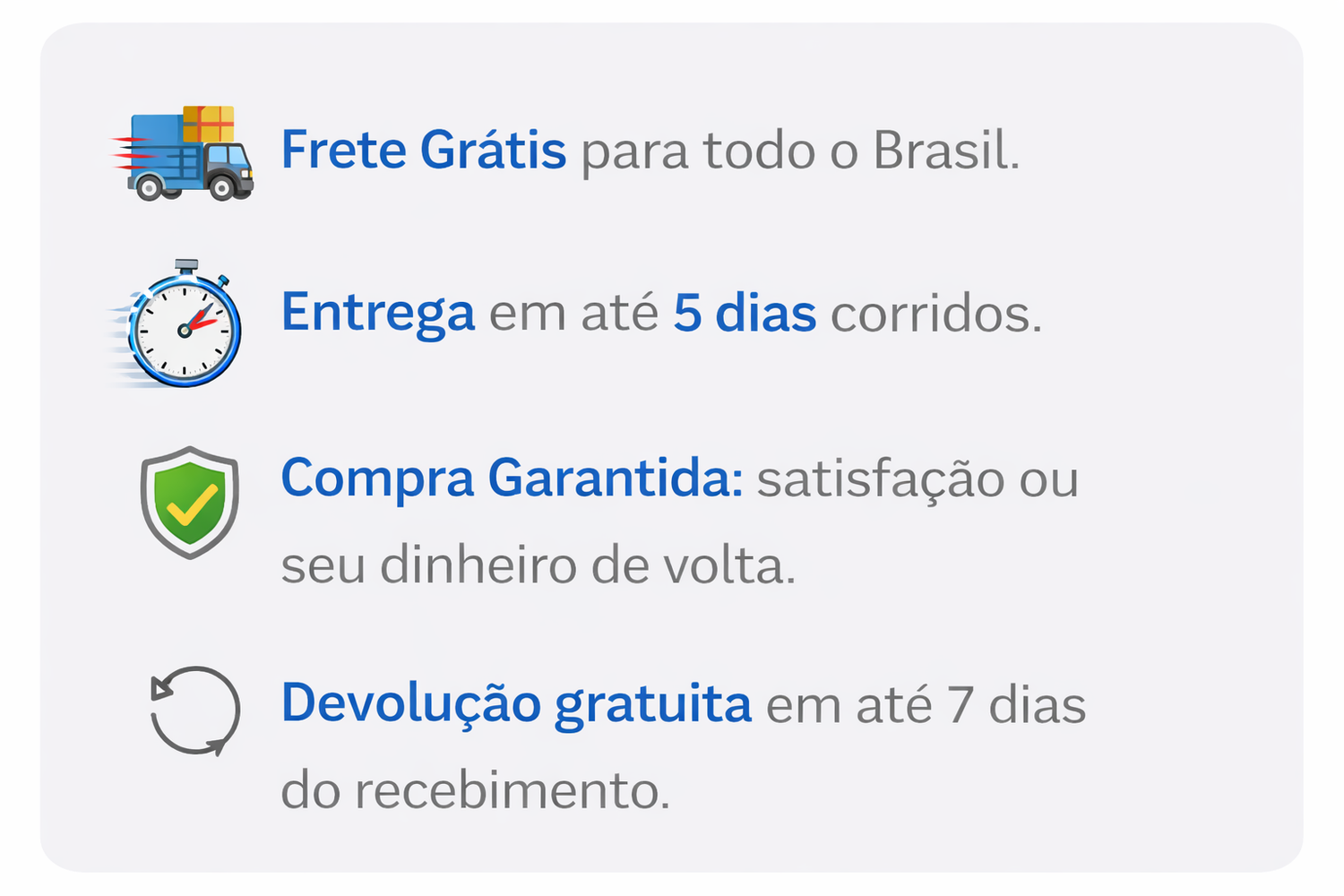Click "em até" in the Entrega line
Viewport: 1344px width, 896px height.
[x=573, y=314]
